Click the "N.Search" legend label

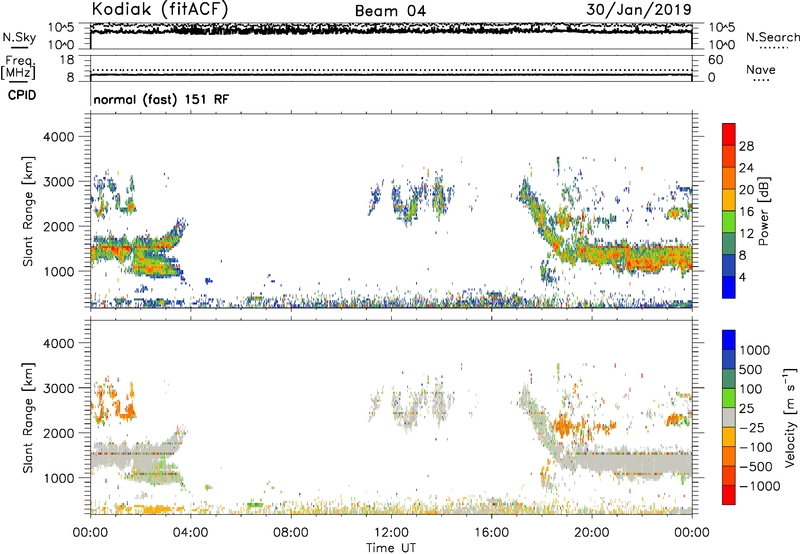click(772, 37)
